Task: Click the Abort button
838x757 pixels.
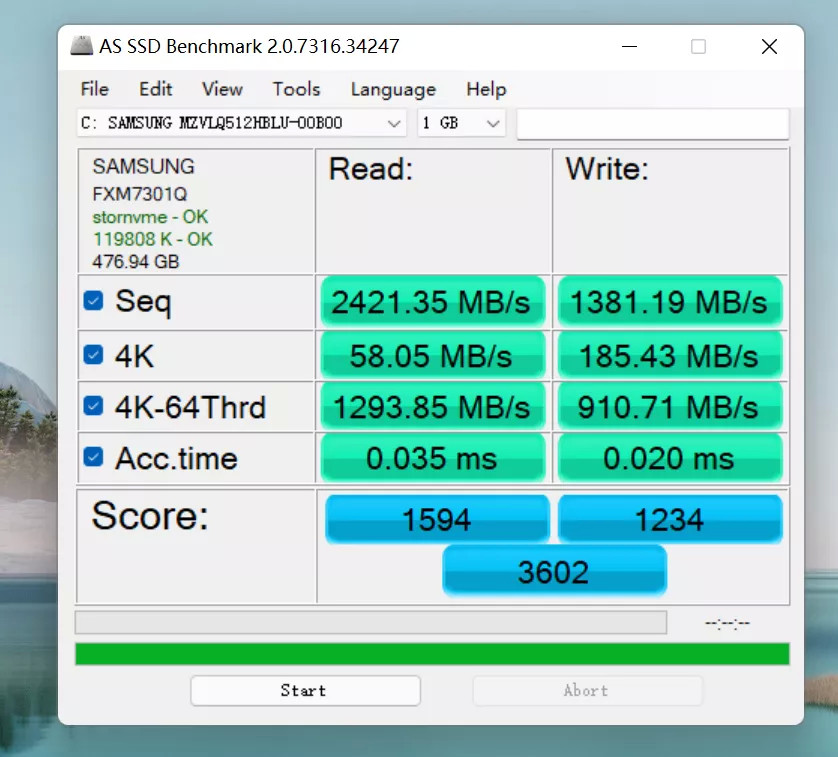Action: (587, 690)
